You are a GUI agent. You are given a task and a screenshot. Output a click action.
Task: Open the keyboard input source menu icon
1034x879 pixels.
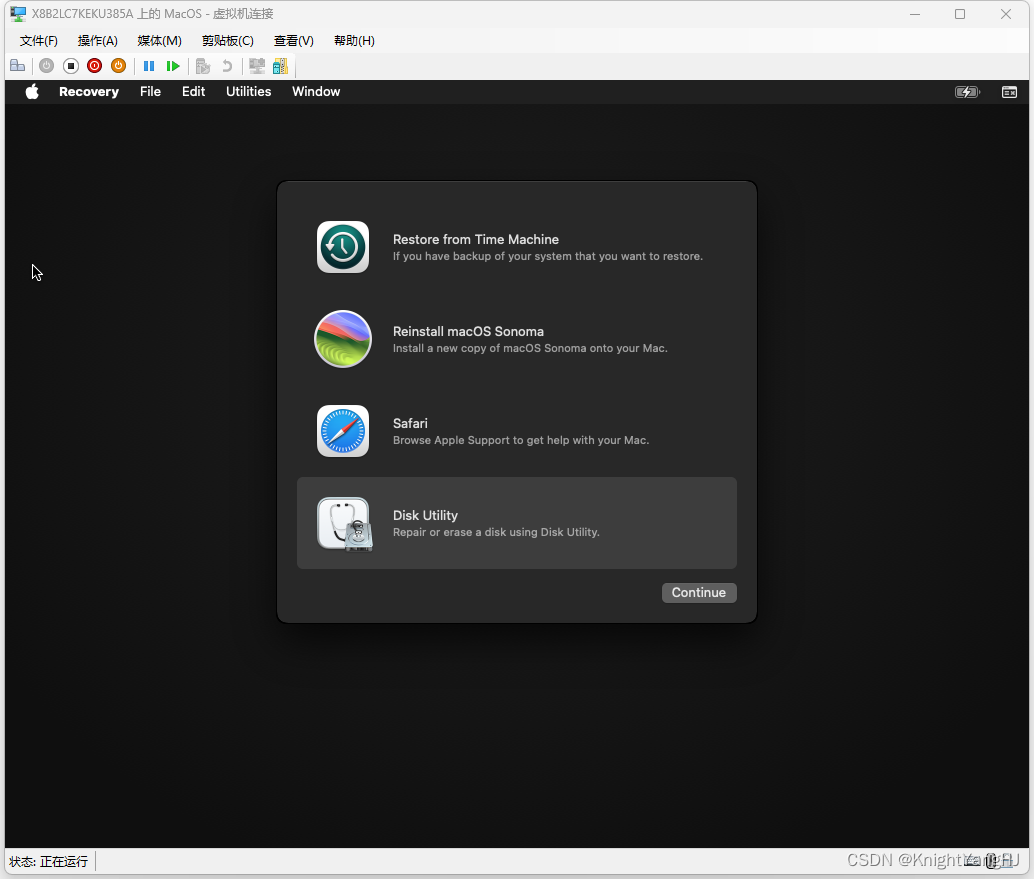(x=1009, y=92)
